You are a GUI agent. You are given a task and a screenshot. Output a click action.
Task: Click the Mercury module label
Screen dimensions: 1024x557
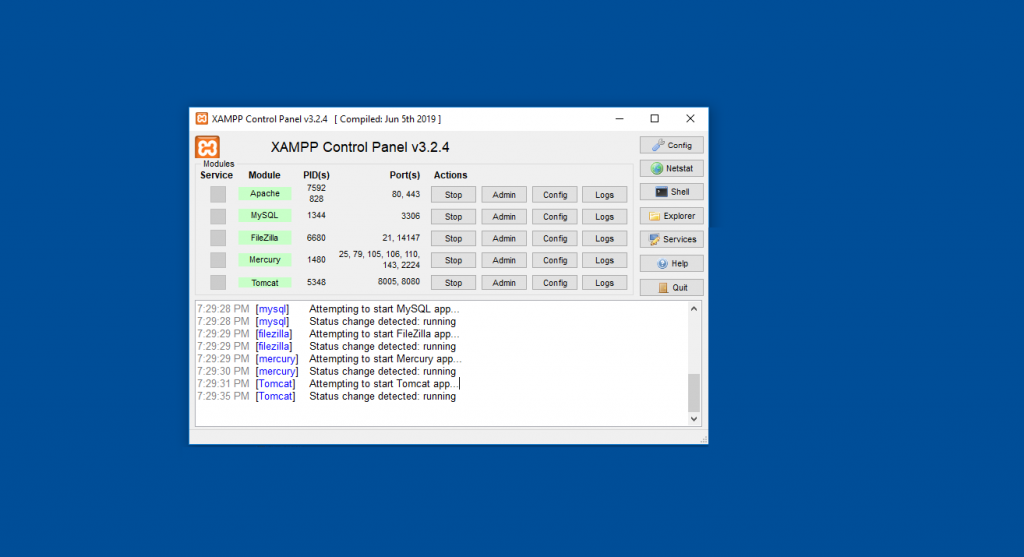tap(264, 259)
